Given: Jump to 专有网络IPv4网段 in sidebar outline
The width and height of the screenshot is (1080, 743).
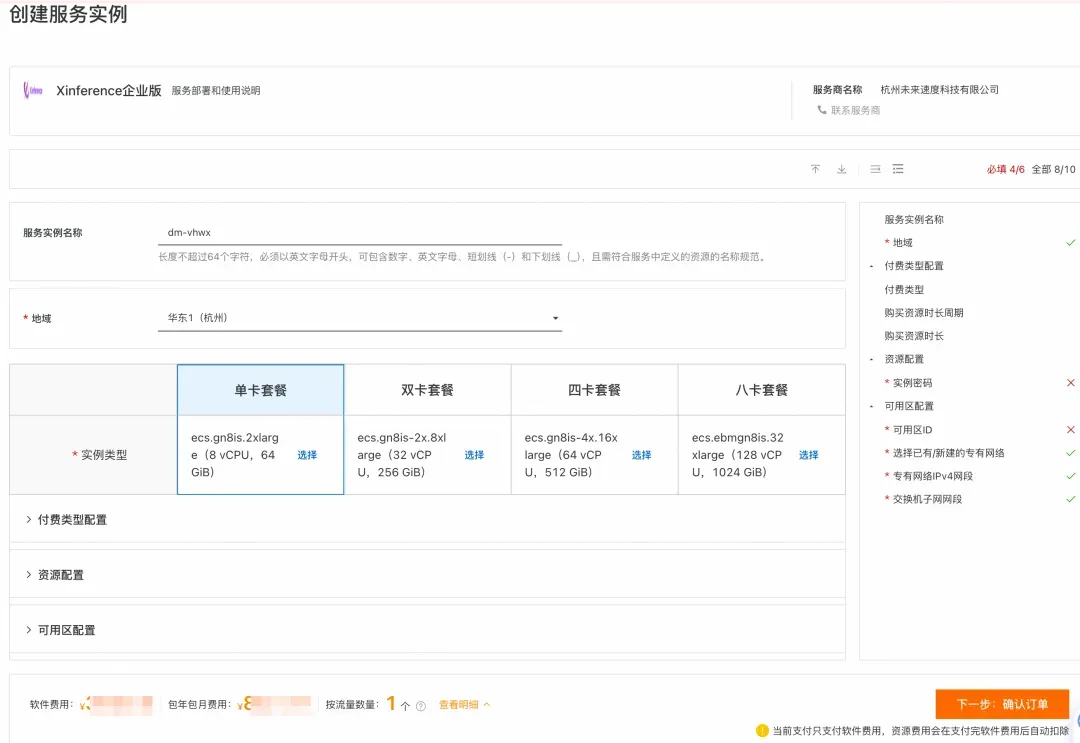Looking at the screenshot, I should (933, 476).
